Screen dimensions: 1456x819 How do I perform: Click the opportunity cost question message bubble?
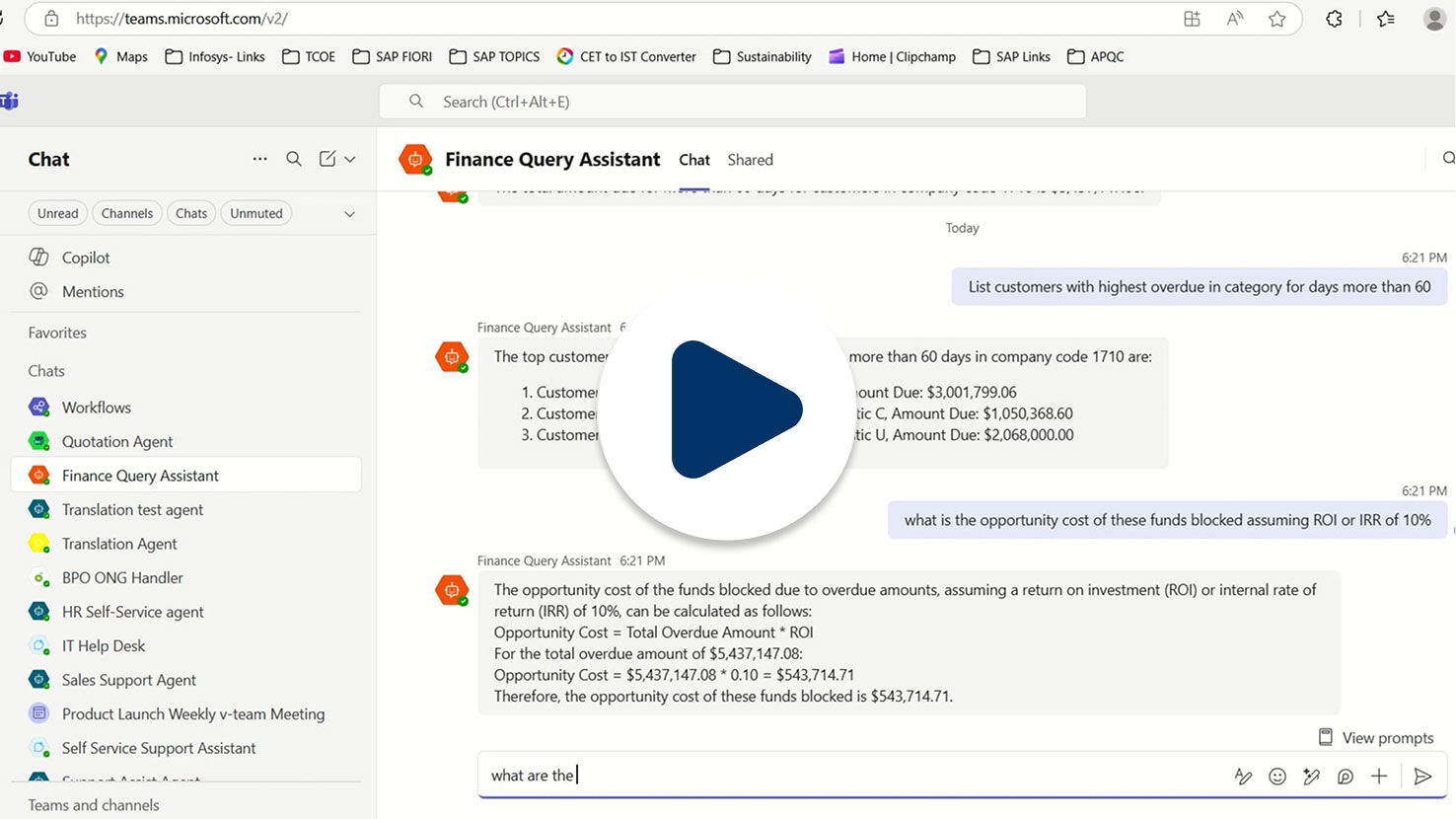point(1168,520)
